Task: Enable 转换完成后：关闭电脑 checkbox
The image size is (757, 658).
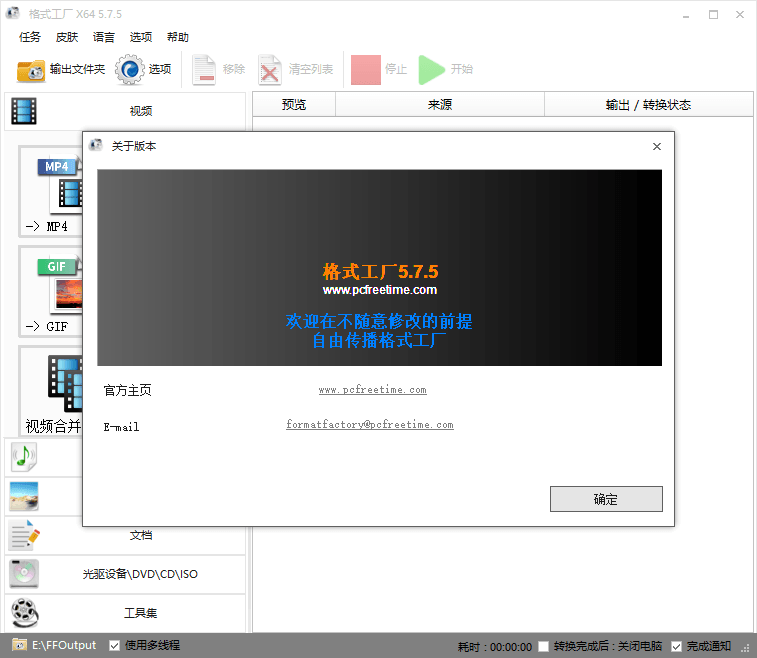Action: 543,646
